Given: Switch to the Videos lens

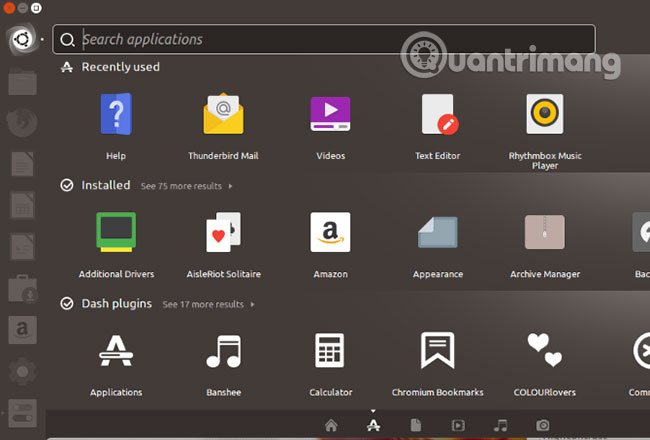Looking at the screenshot, I should [x=458, y=425].
